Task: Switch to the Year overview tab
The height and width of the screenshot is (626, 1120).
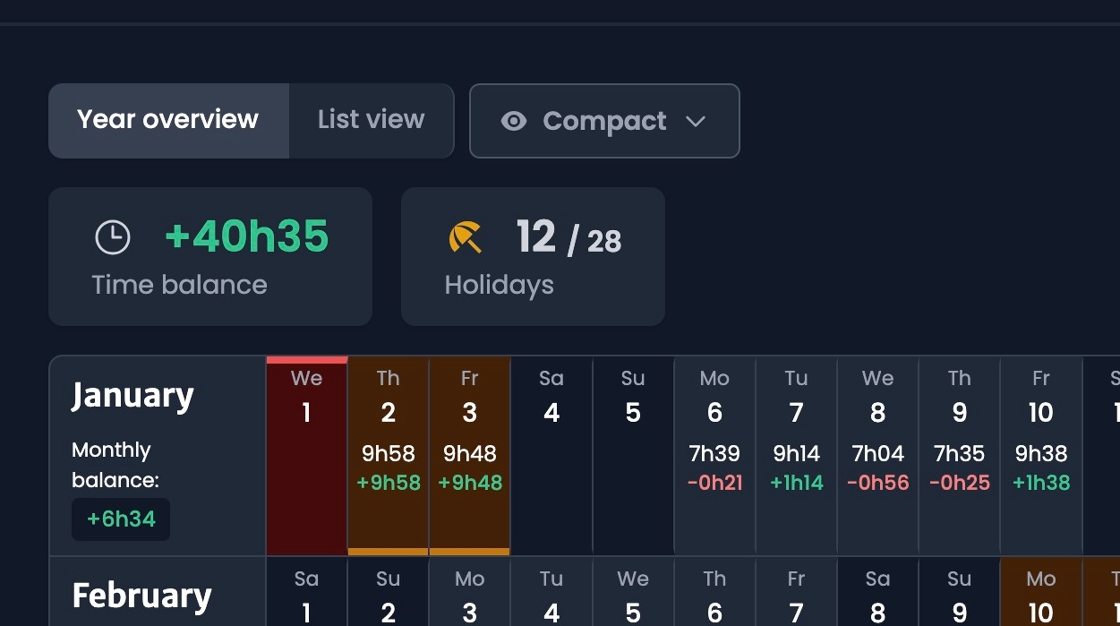Action: (168, 120)
